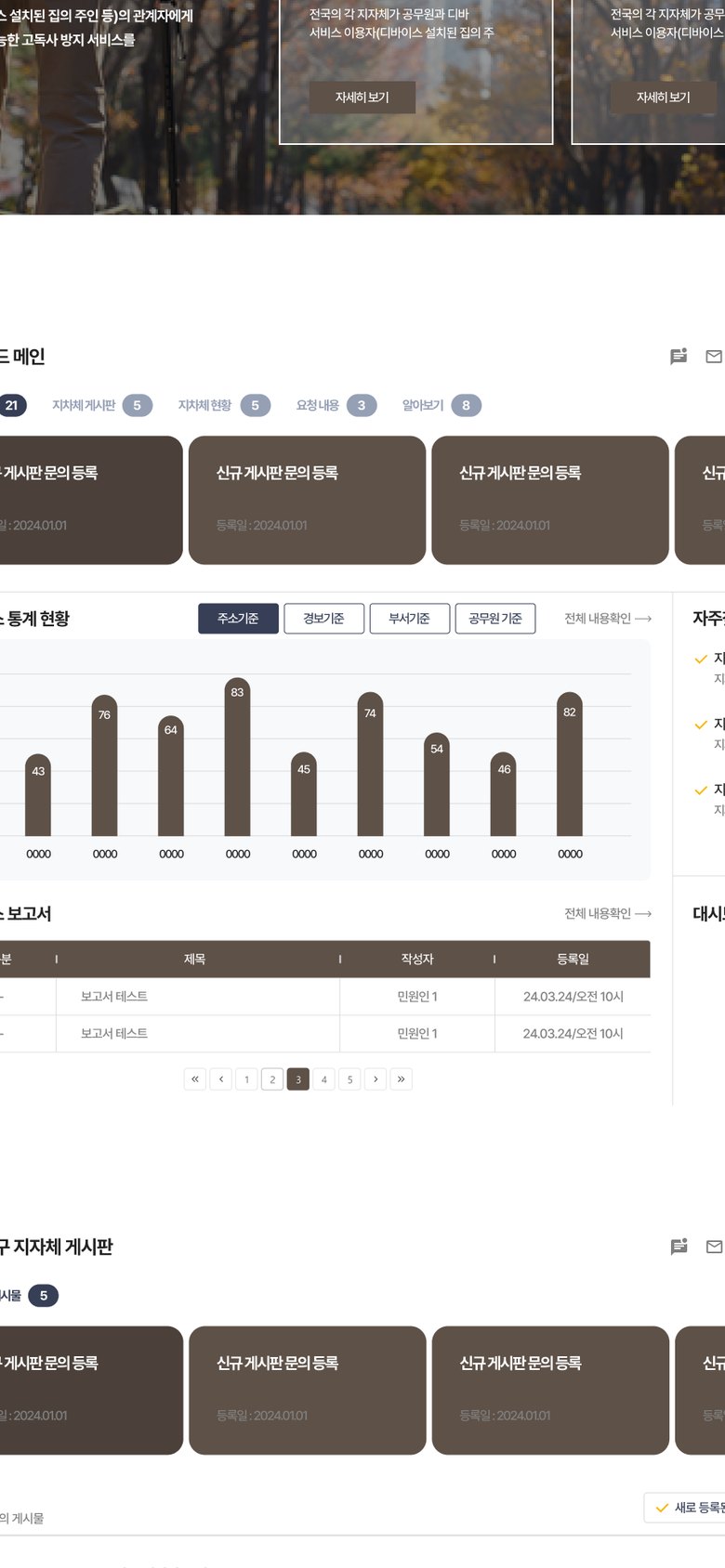Click the chart bar labeled 83
The image size is (725, 1568).
pos(238,757)
